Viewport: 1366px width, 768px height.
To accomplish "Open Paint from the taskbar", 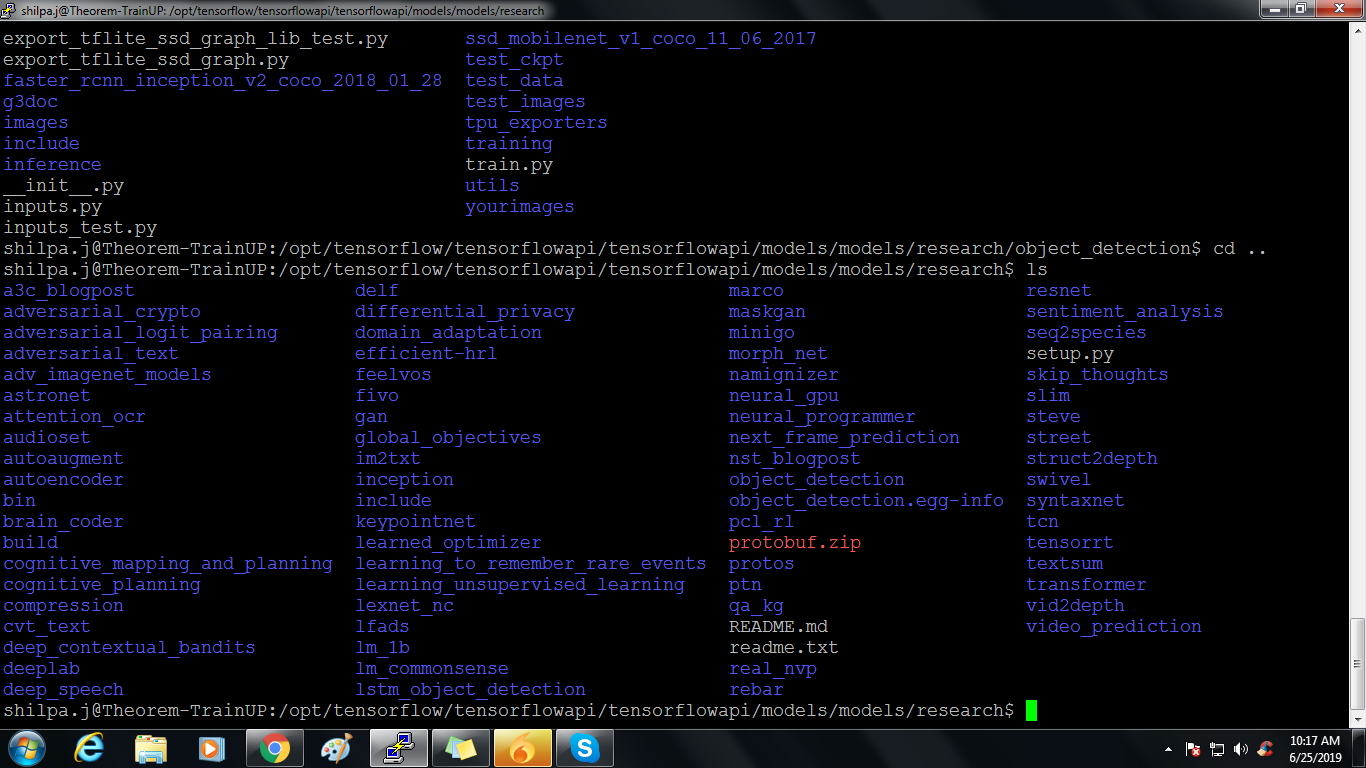I will click(335, 747).
